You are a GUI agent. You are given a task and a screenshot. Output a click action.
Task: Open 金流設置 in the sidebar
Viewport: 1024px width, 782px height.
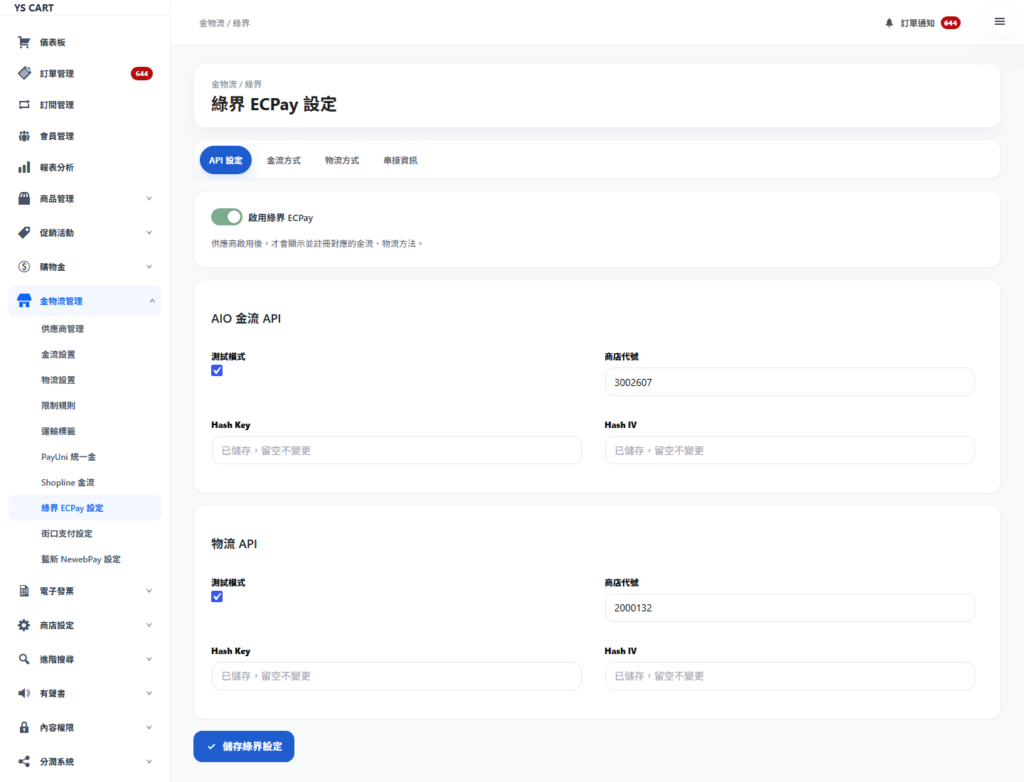[58, 354]
